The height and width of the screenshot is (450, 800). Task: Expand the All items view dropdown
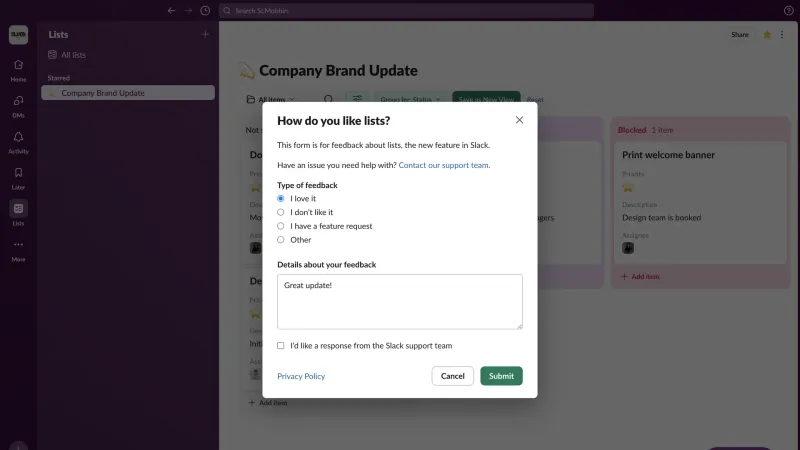click(271, 99)
